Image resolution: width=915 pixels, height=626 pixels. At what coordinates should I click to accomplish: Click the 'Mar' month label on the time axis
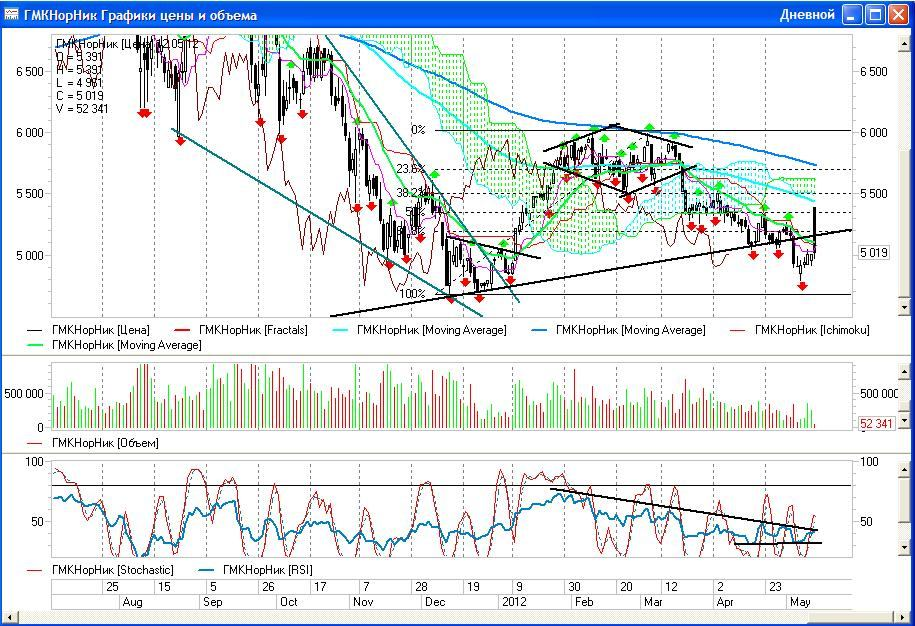tap(653, 602)
